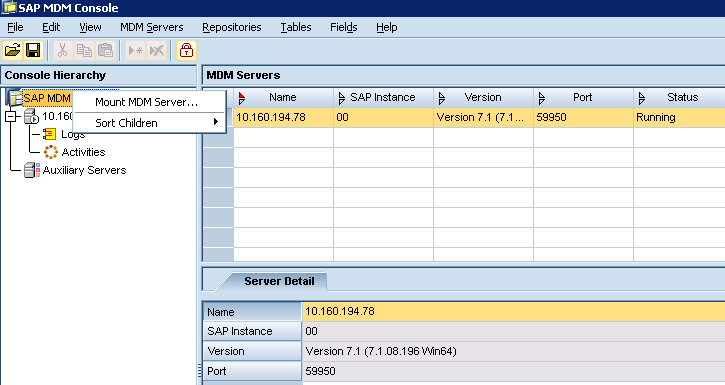Click the MDM Servers panel header
Viewport: 725px width, 385px height.
coord(463,75)
